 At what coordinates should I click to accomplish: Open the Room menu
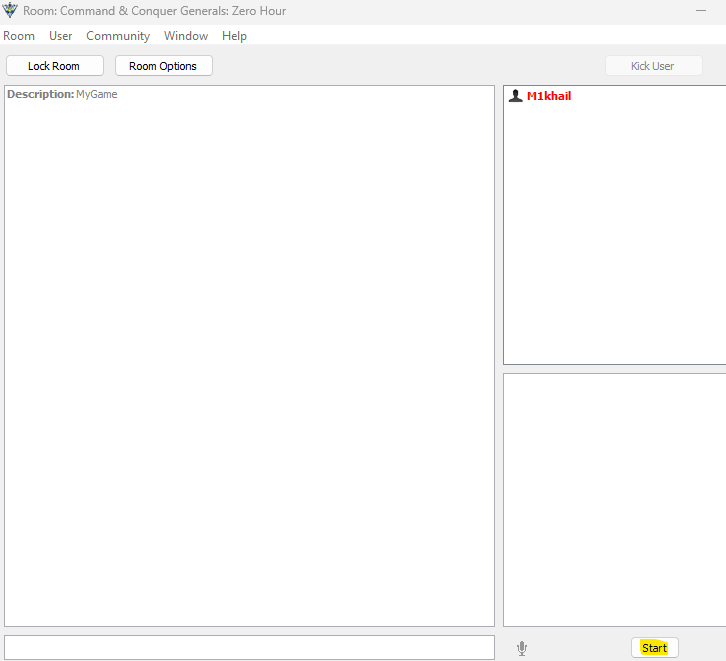(19, 36)
